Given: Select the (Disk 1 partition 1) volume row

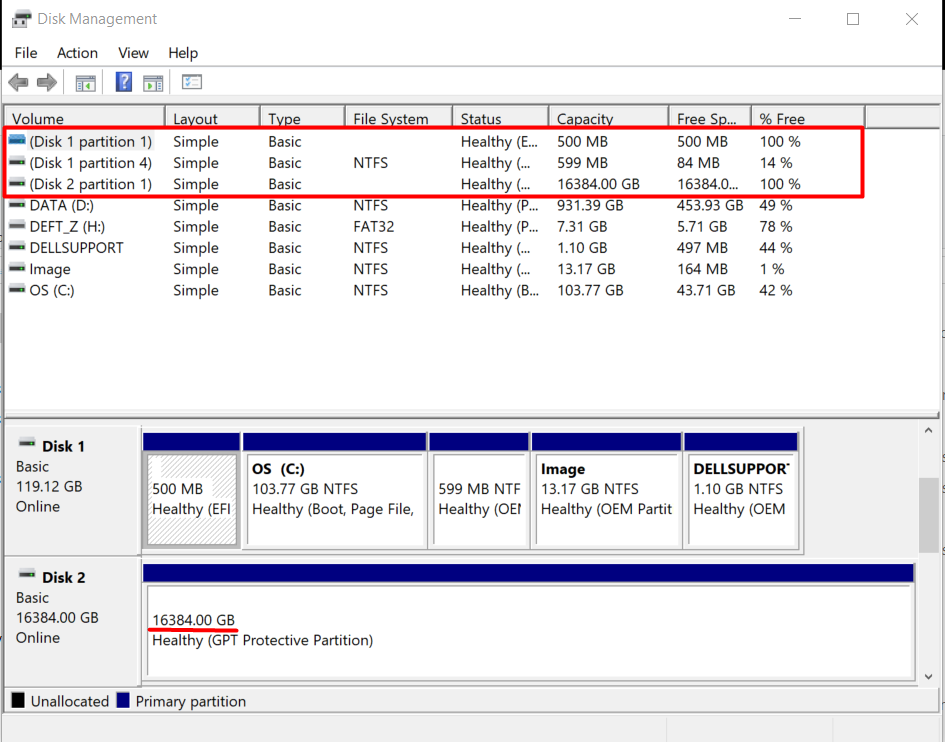Looking at the screenshot, I should (434, 142).
